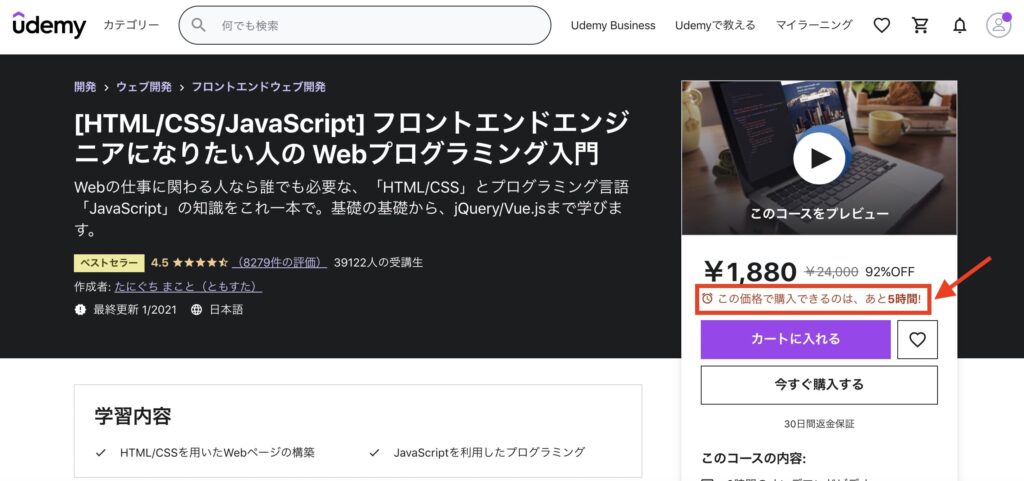Click the ¥1,880 price text
The width and height of the screenshot is (1024, 481).
(x=750, y=272)
